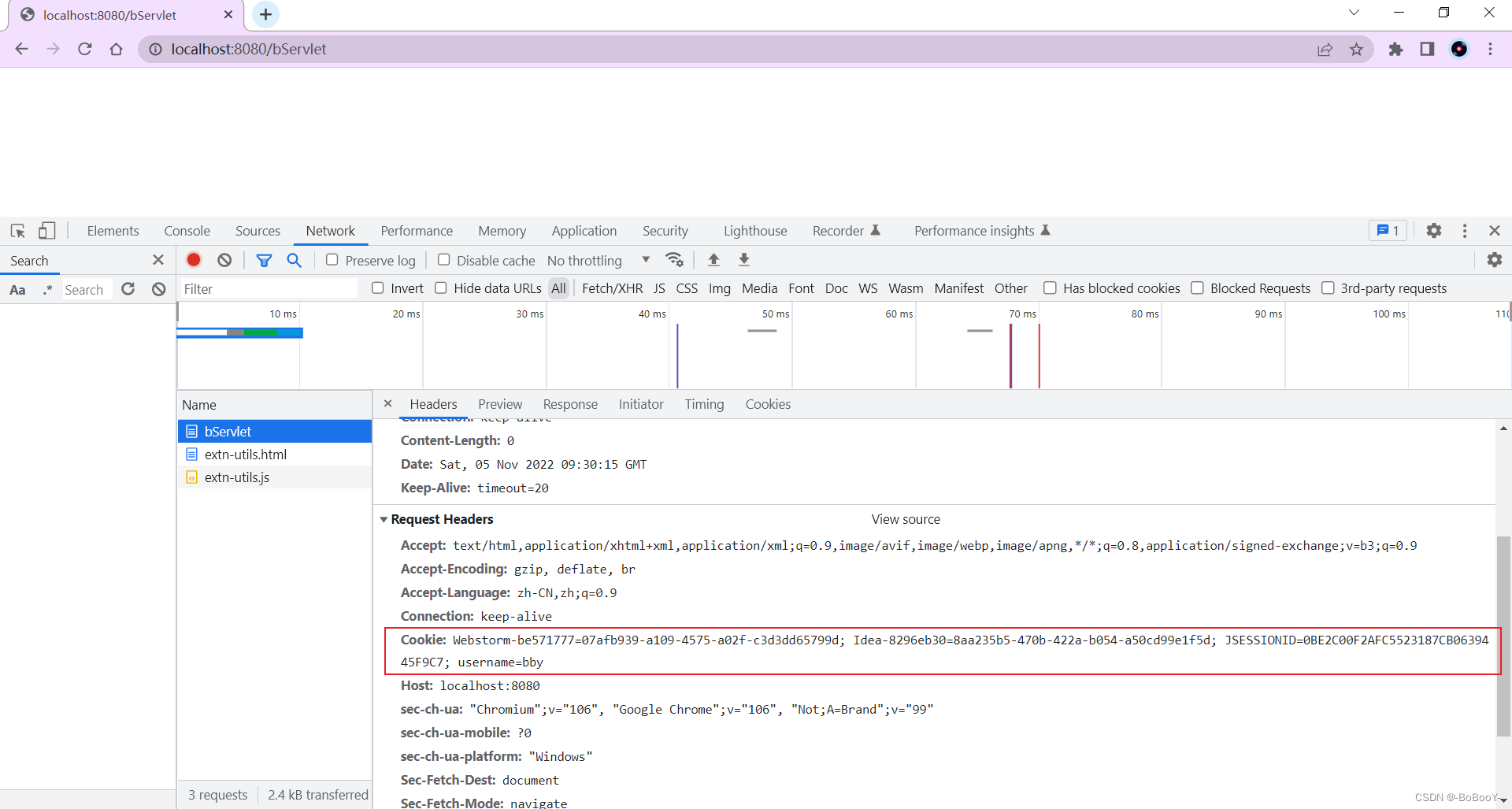The height and width of the screenshot is (809, 1512).
Task: Go to browser home page icon
Action: (117, 49)
